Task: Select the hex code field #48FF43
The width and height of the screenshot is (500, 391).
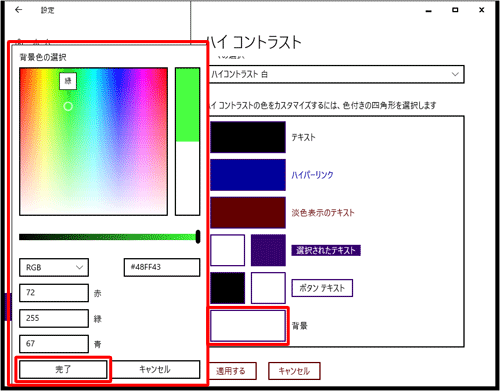Action: click(162, 267)
